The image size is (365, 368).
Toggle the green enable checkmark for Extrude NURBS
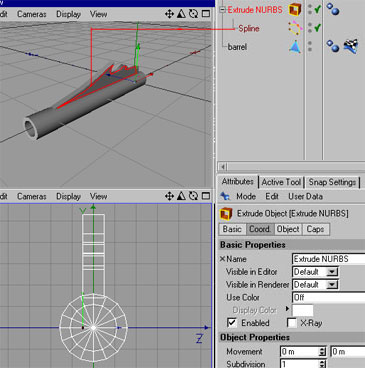(x=317, y=9)
